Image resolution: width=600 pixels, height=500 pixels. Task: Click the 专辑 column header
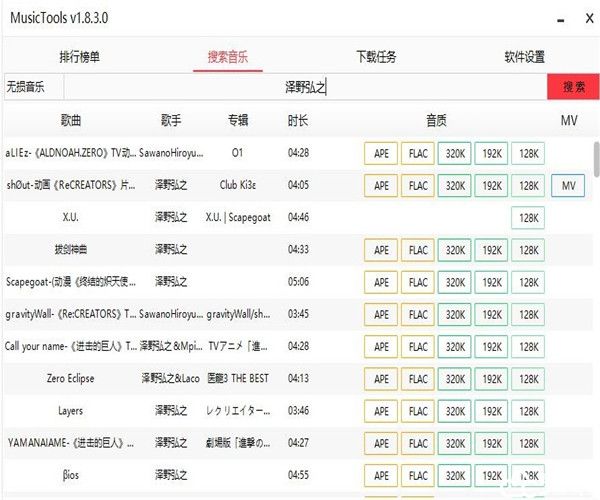238,121
